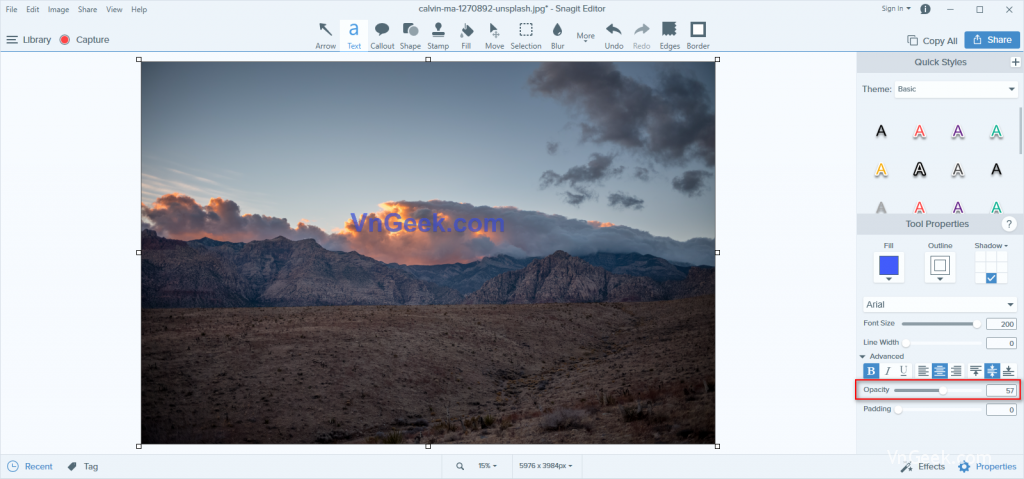Image resolution: width=1024 pixels, height=479 pixels.
Task: Open the Share menu
Action: tap(87, 9)
